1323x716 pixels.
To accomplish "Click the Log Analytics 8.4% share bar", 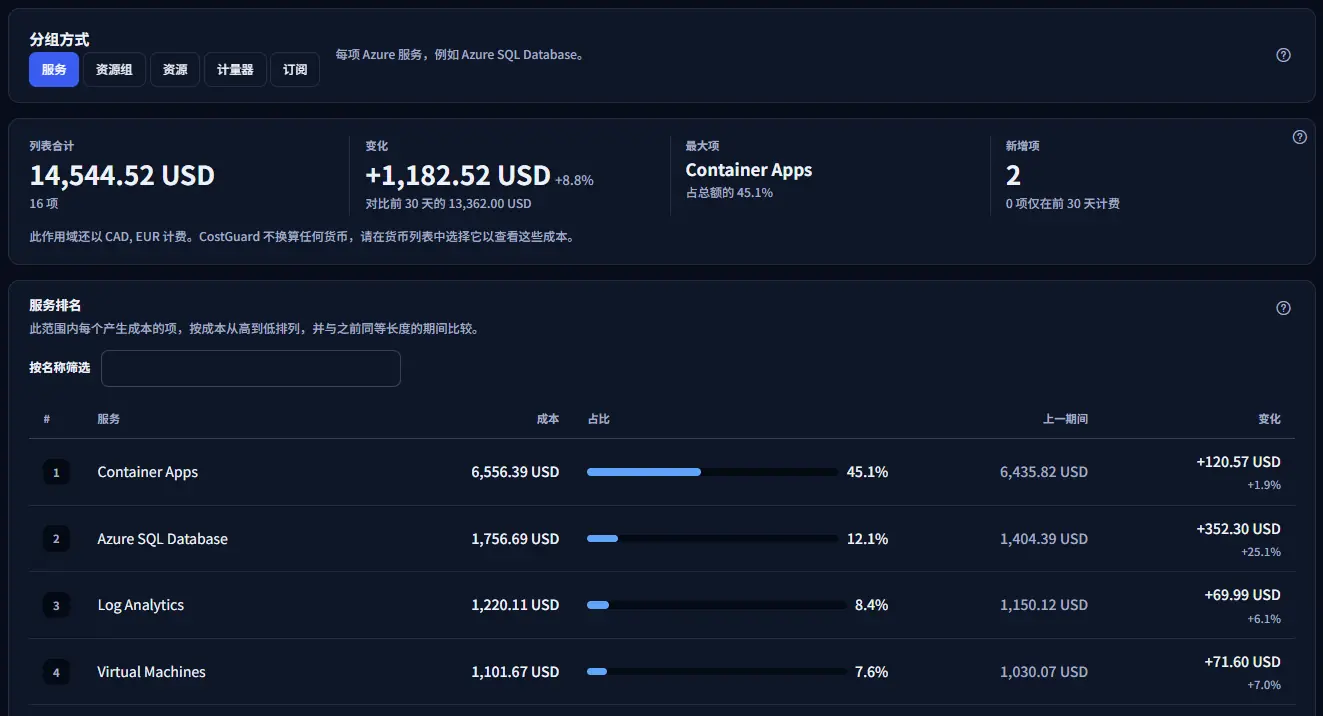I will (x=717, y=605).
